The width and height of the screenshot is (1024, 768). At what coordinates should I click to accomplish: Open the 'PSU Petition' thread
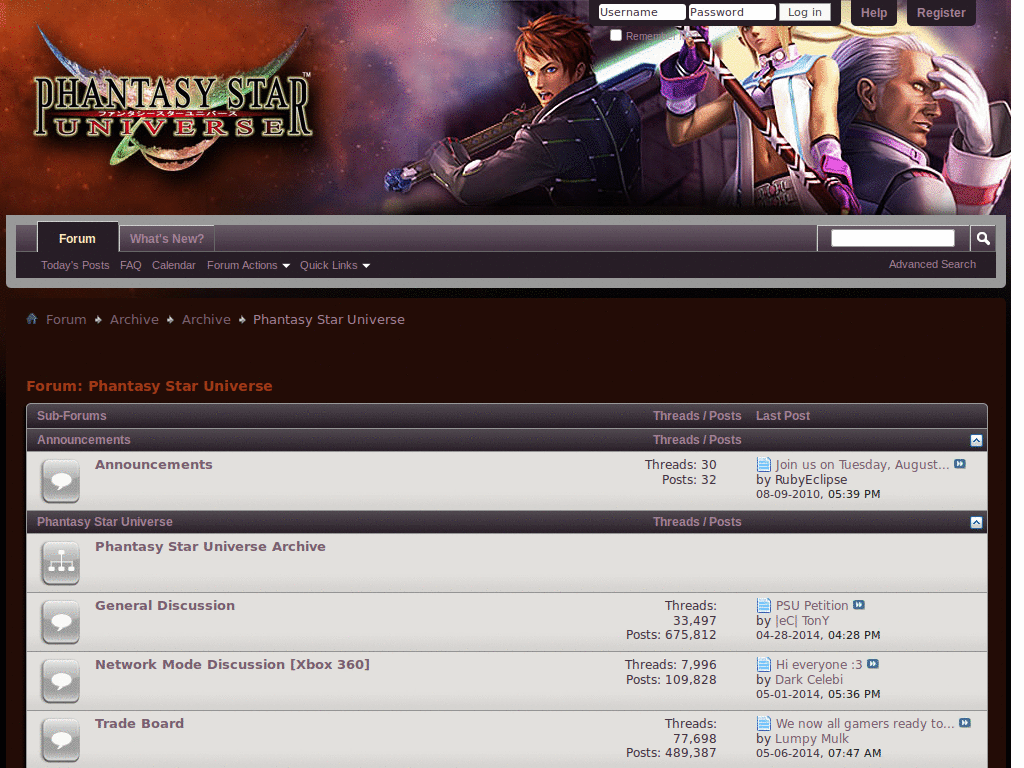(812, 605)
